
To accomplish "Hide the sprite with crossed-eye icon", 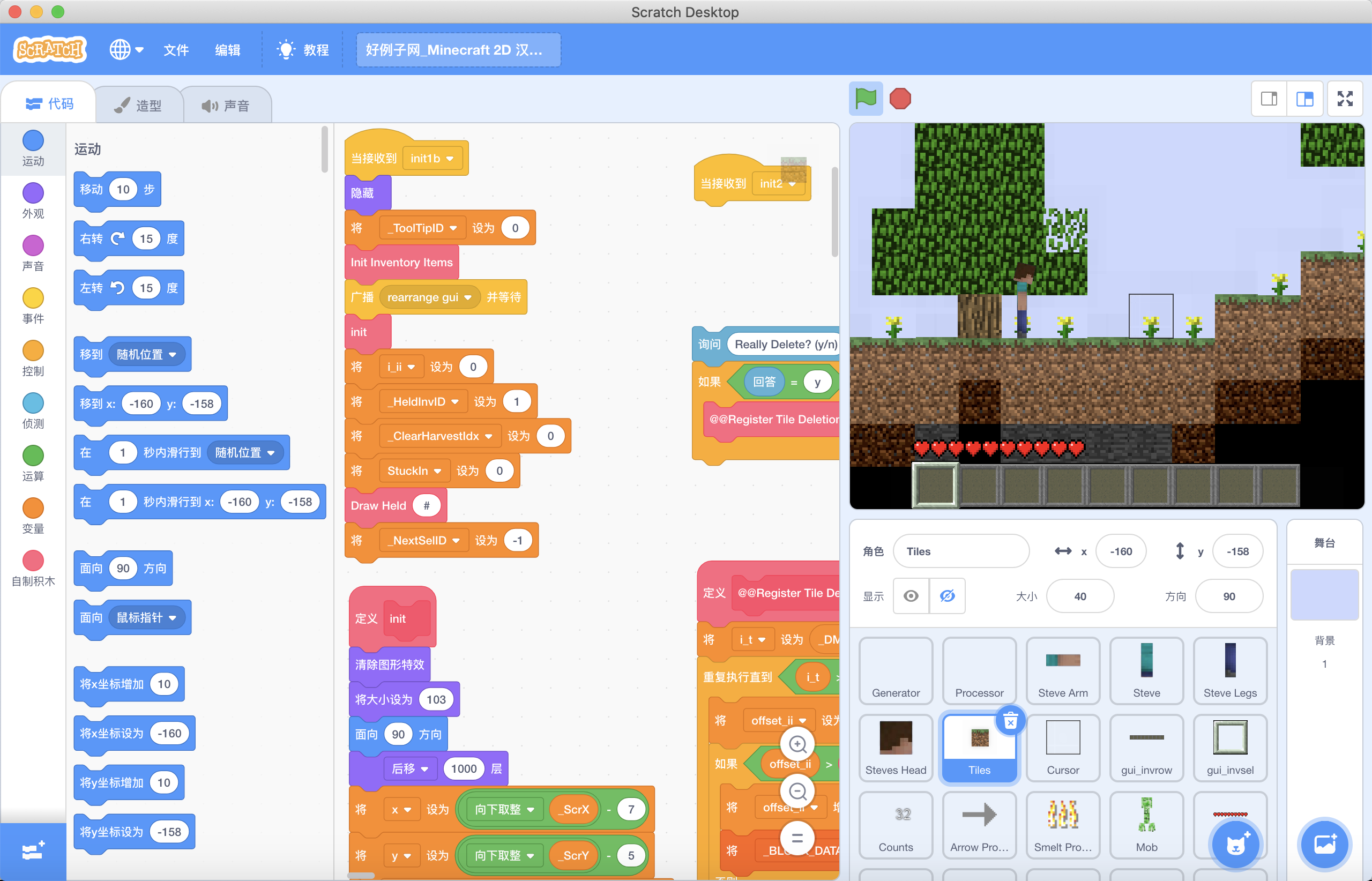I will (x=948, y=596).
